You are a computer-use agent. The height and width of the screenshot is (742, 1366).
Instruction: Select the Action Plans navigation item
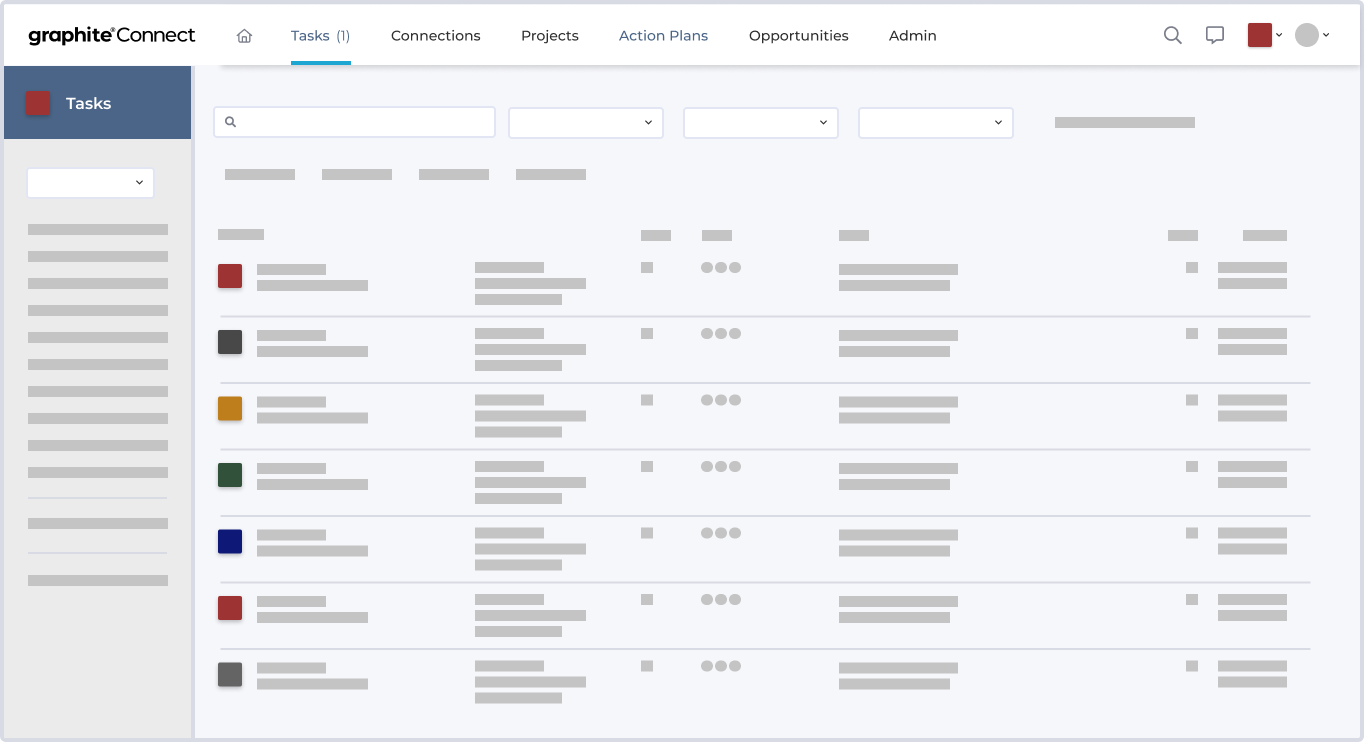pos(663,35)
